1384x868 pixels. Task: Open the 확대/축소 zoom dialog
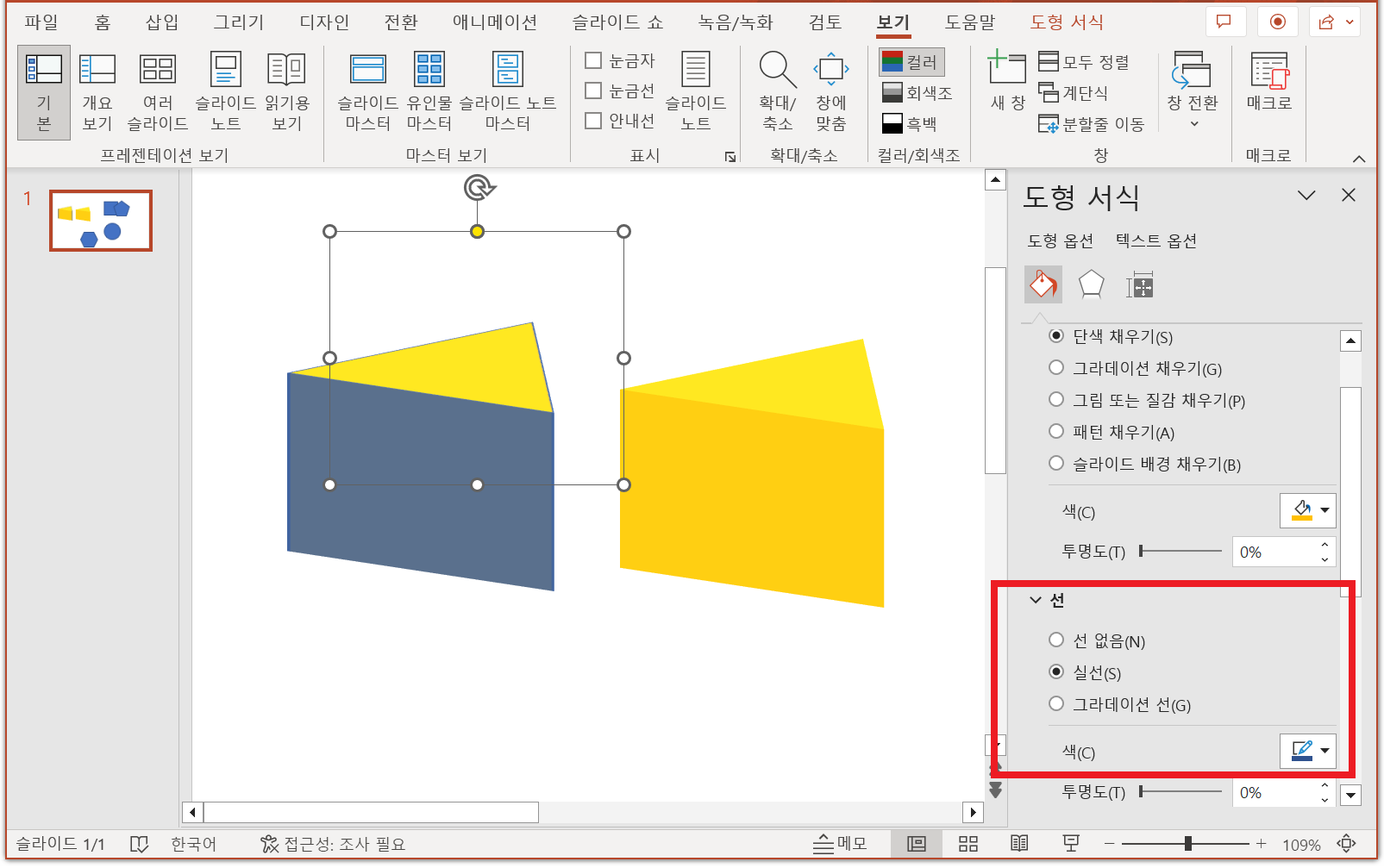tap(777, 93)
